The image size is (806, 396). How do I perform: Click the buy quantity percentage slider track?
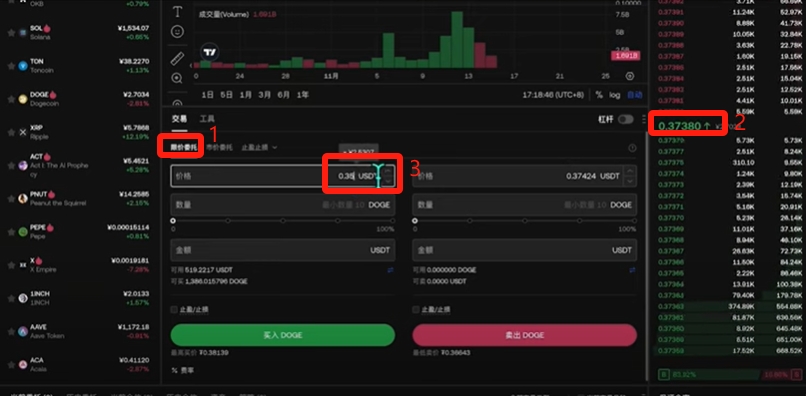tap(283, 221)
